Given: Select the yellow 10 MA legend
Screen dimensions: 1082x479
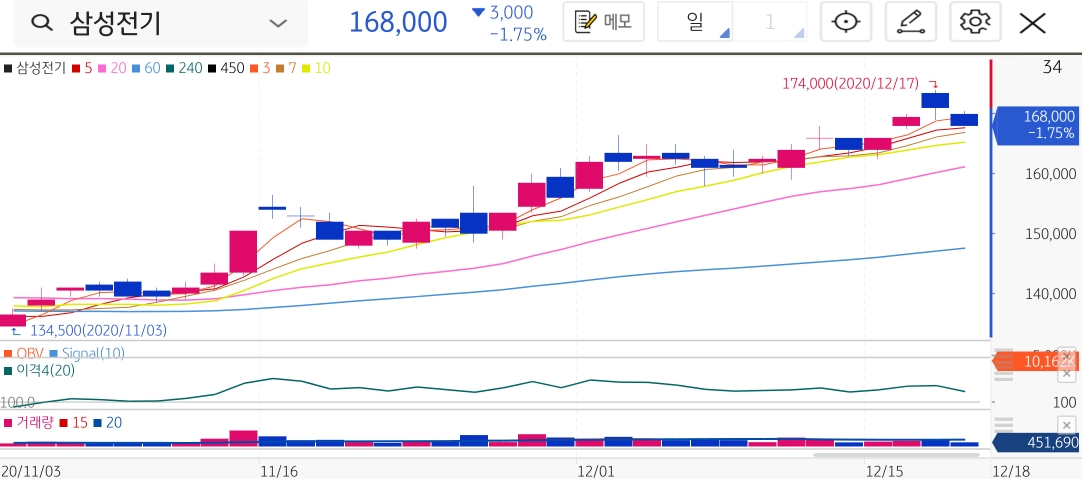Looking at the screenshot, I should (x=317, y=68).
